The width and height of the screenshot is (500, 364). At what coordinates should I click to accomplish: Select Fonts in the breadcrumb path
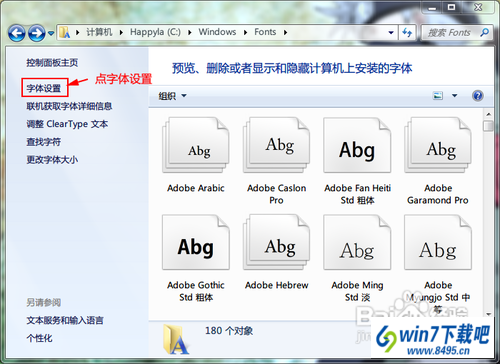coord(265,32)
